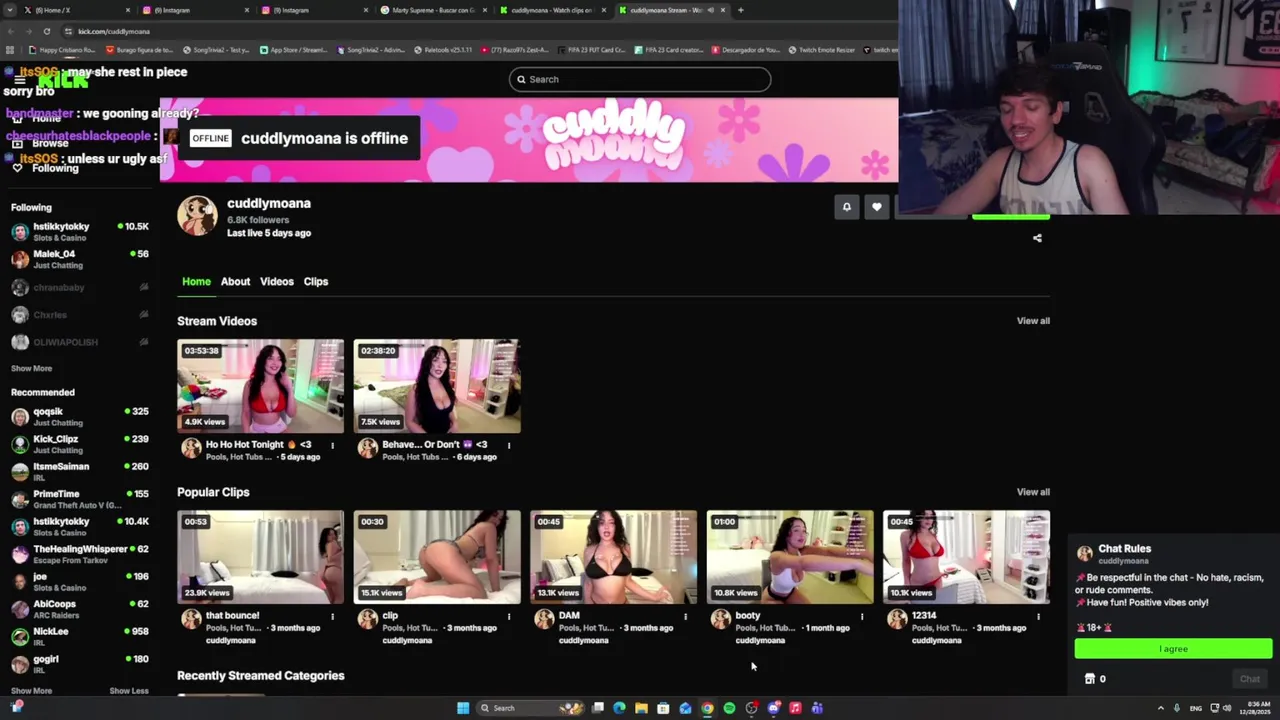Click the Chrome address bar

(x=480, y=31)
